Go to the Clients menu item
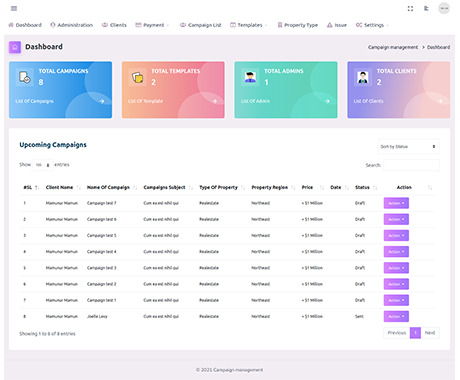 click(x=114, y=25)
